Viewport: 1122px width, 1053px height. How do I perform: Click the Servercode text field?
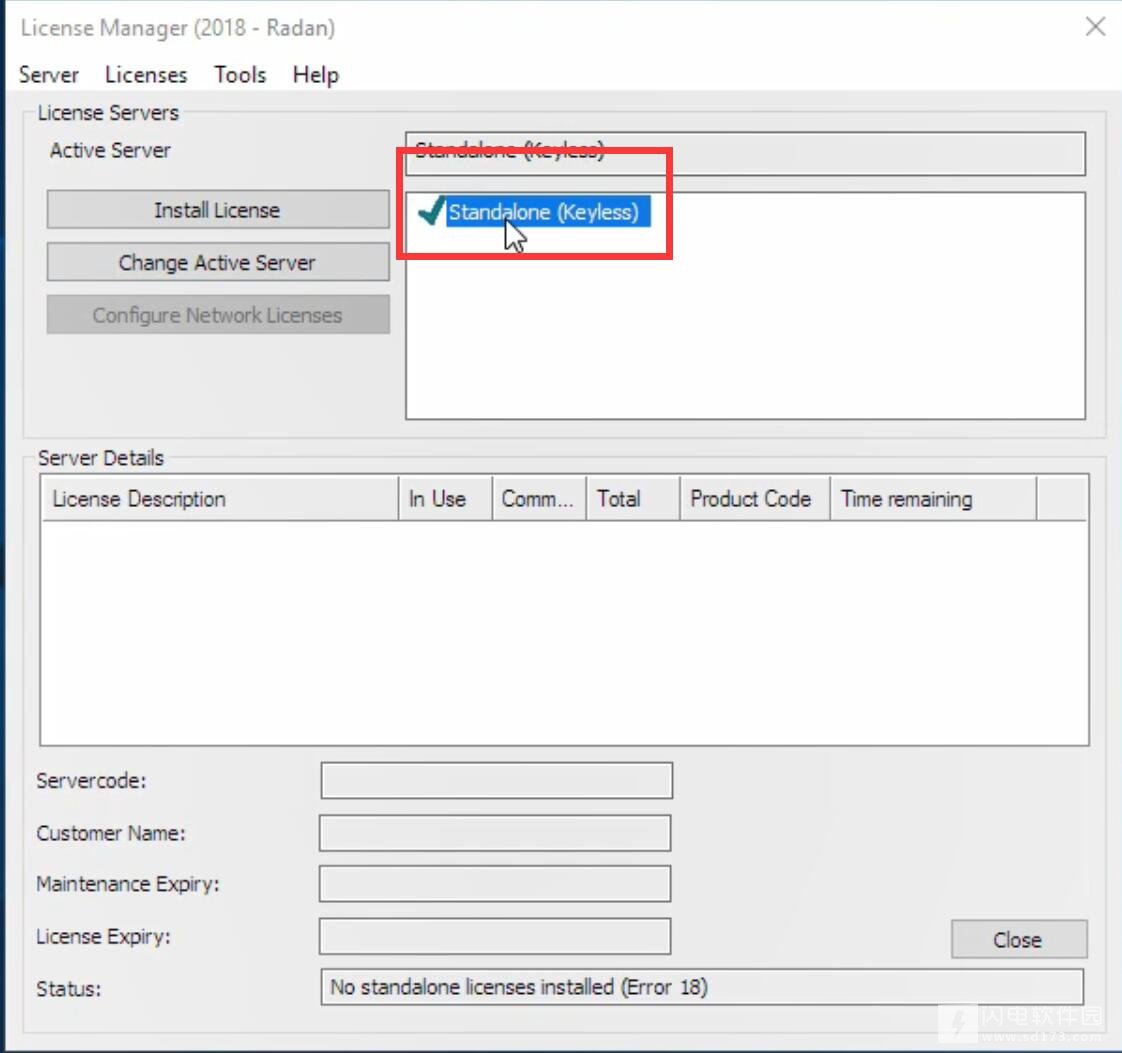(496, 781)
